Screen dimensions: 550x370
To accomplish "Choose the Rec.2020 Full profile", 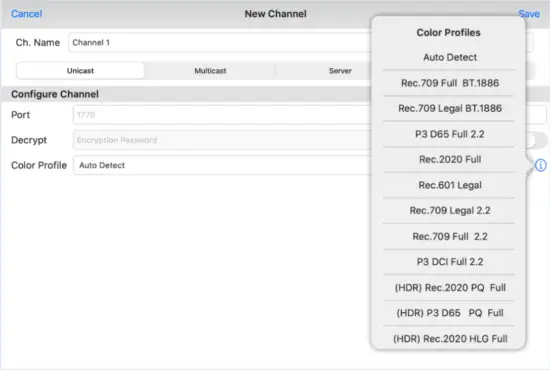I will tap(450, 160).
